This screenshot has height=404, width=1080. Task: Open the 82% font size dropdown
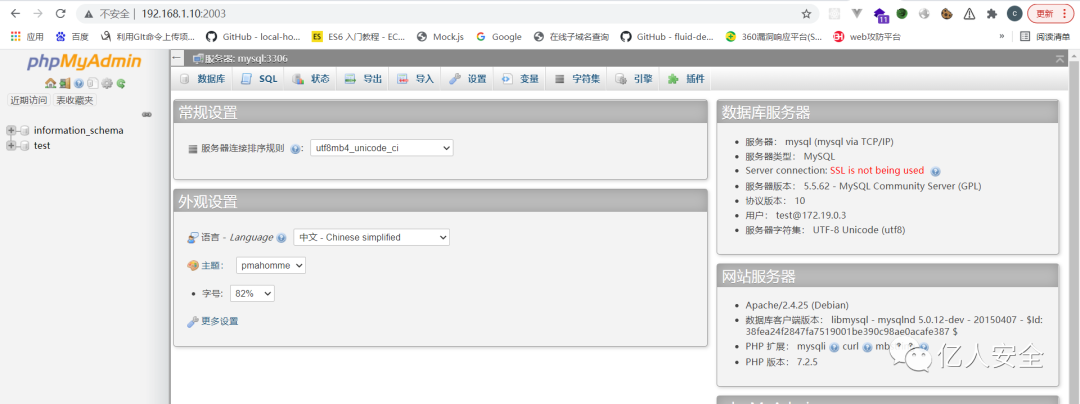tap(252, 293)
